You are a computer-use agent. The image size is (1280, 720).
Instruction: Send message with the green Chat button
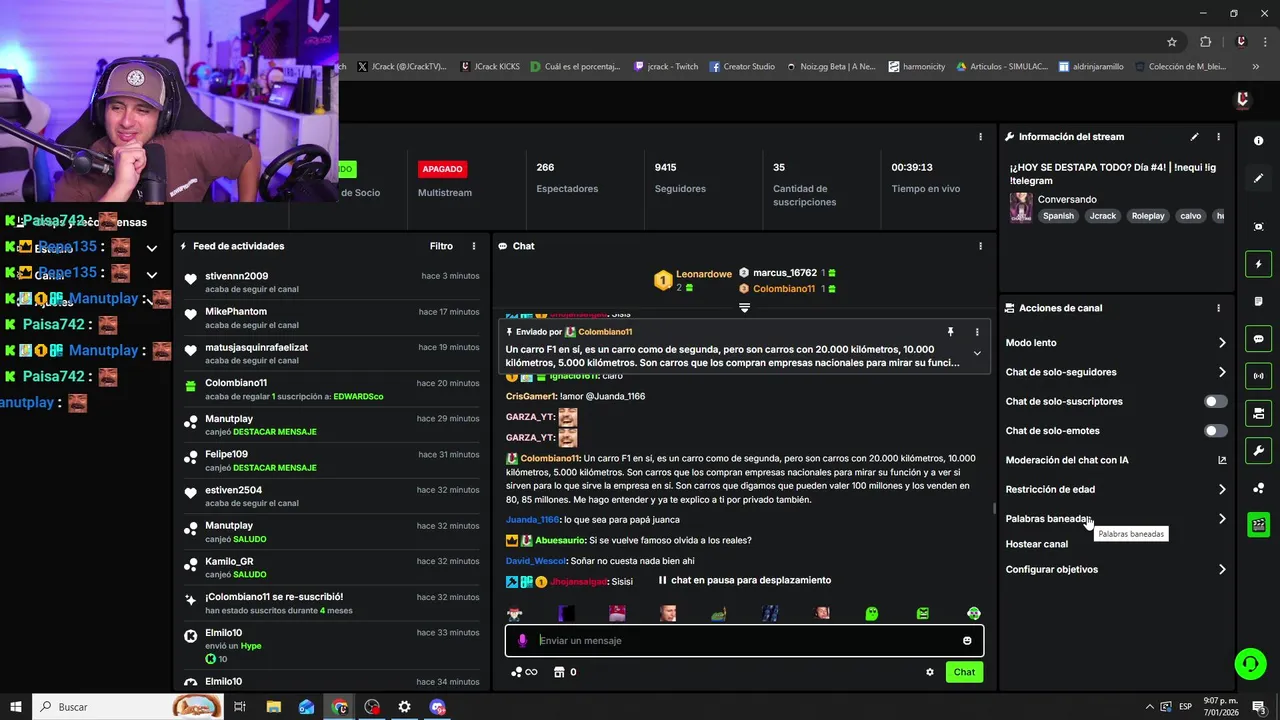pos(964,672)
